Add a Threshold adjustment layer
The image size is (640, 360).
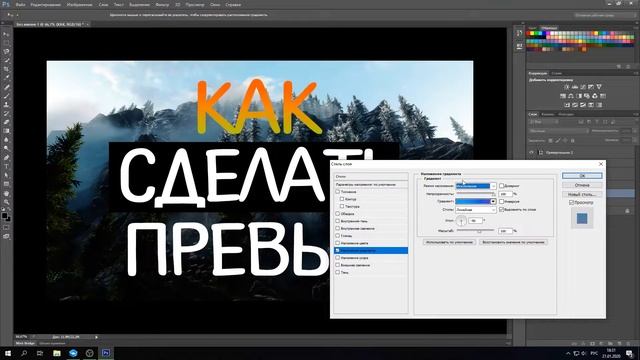click(x=583, y=105)
